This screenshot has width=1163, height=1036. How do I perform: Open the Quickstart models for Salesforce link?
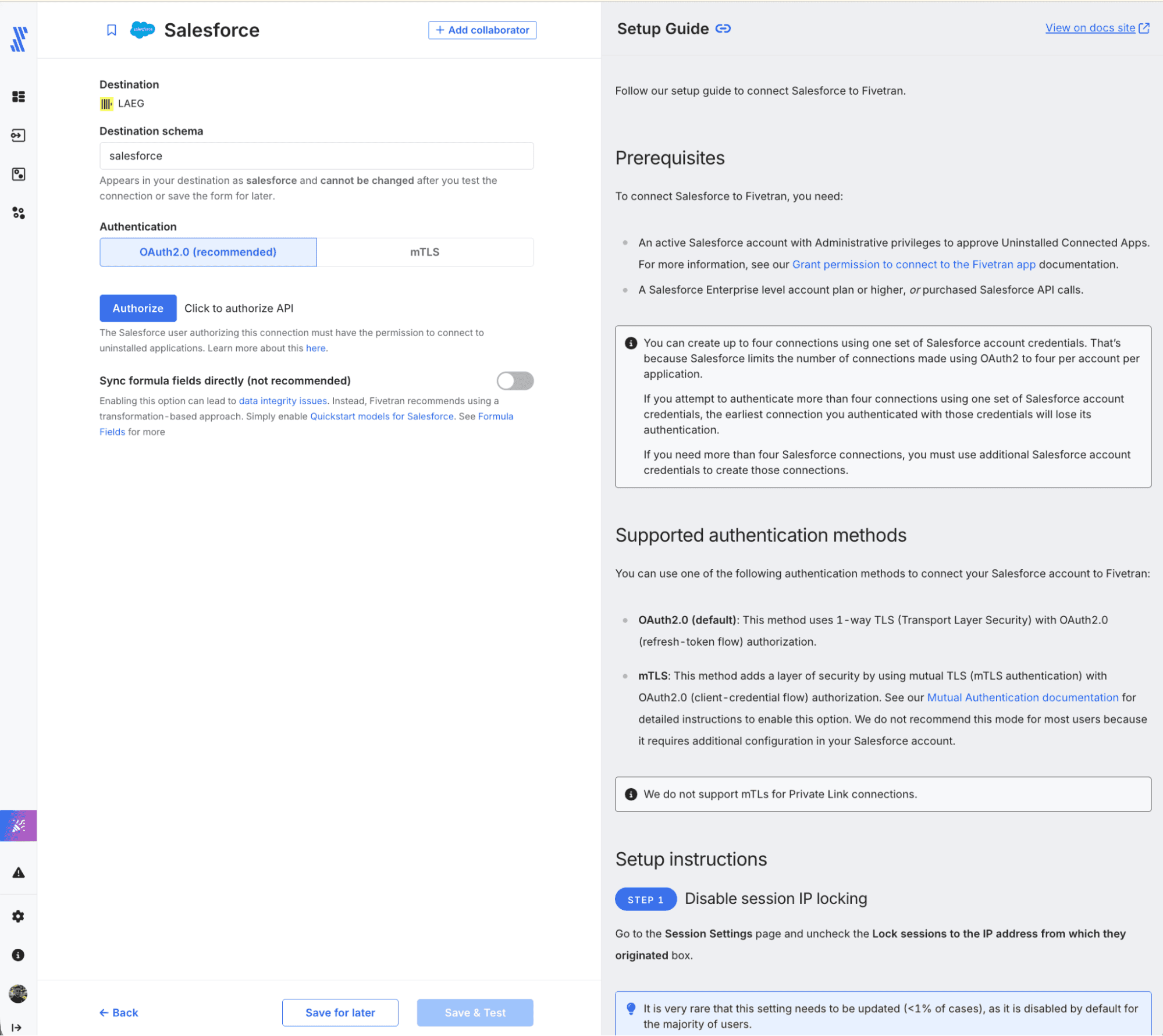382,416
